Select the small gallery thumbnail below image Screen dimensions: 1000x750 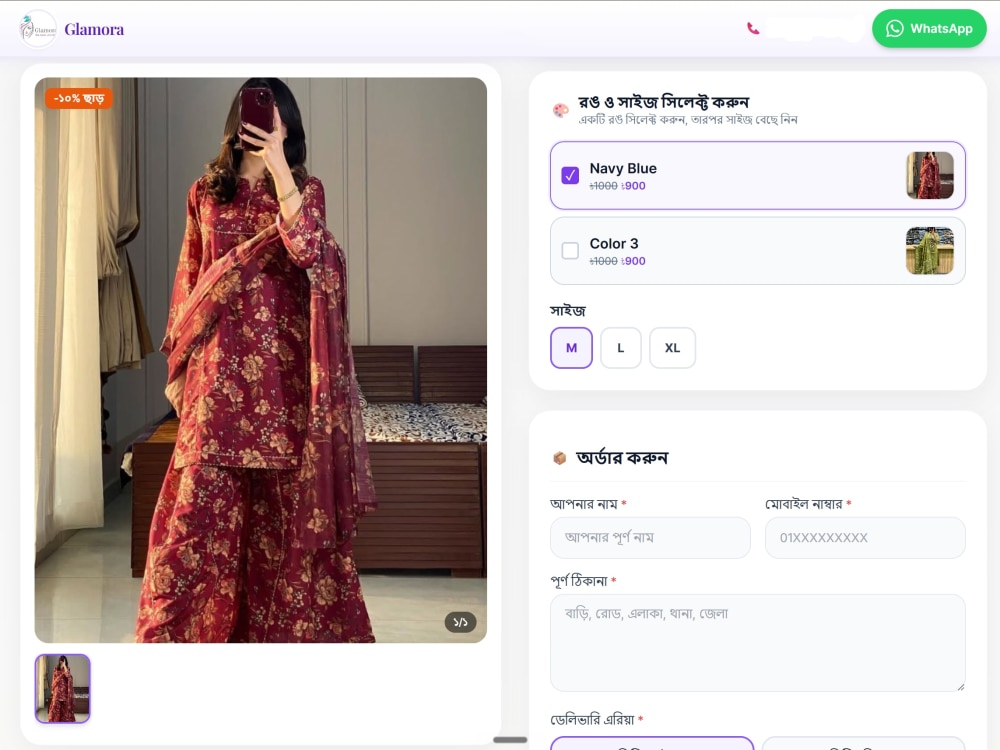click(x=62, y=689)
